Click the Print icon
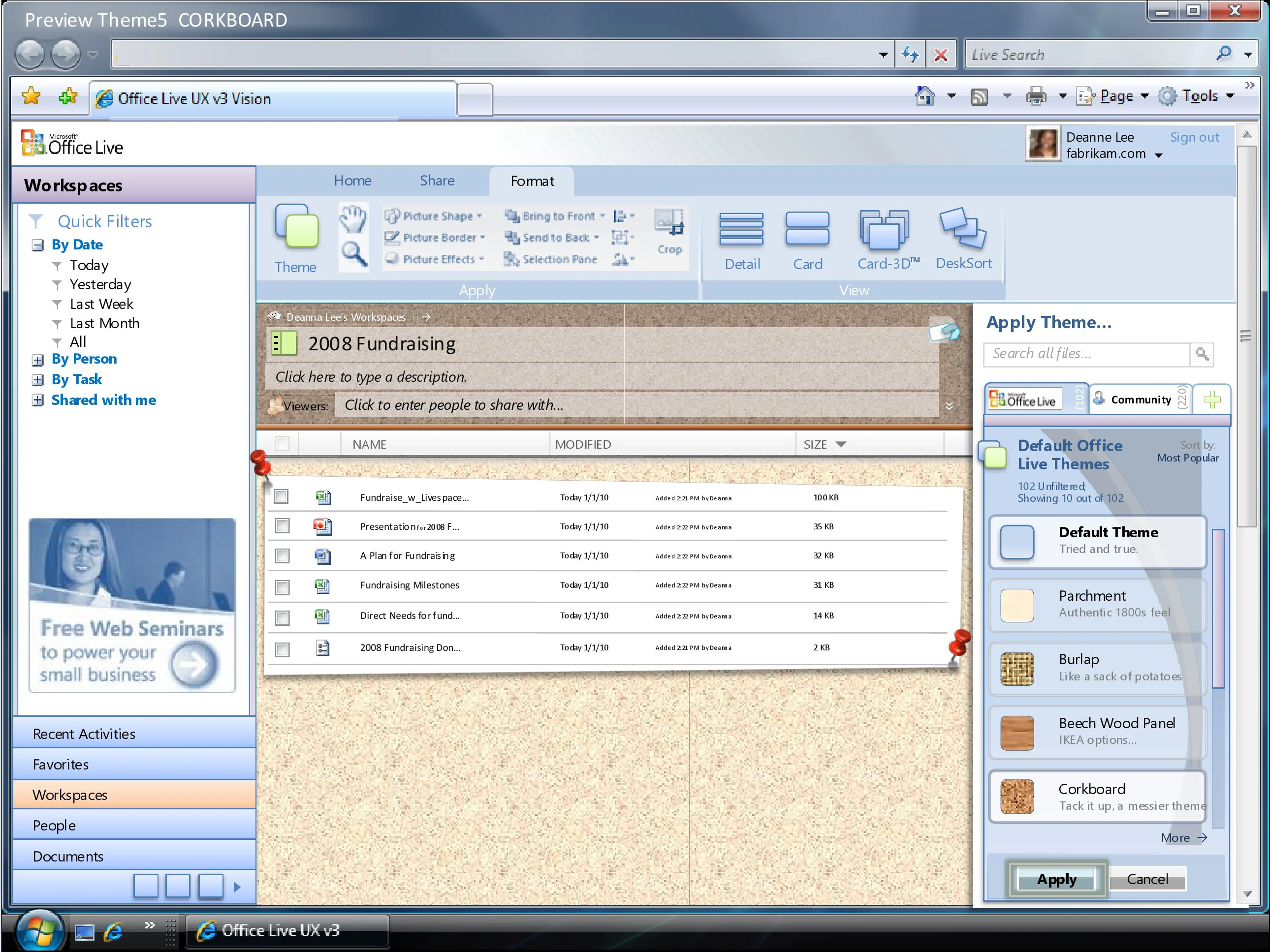 1036,96
